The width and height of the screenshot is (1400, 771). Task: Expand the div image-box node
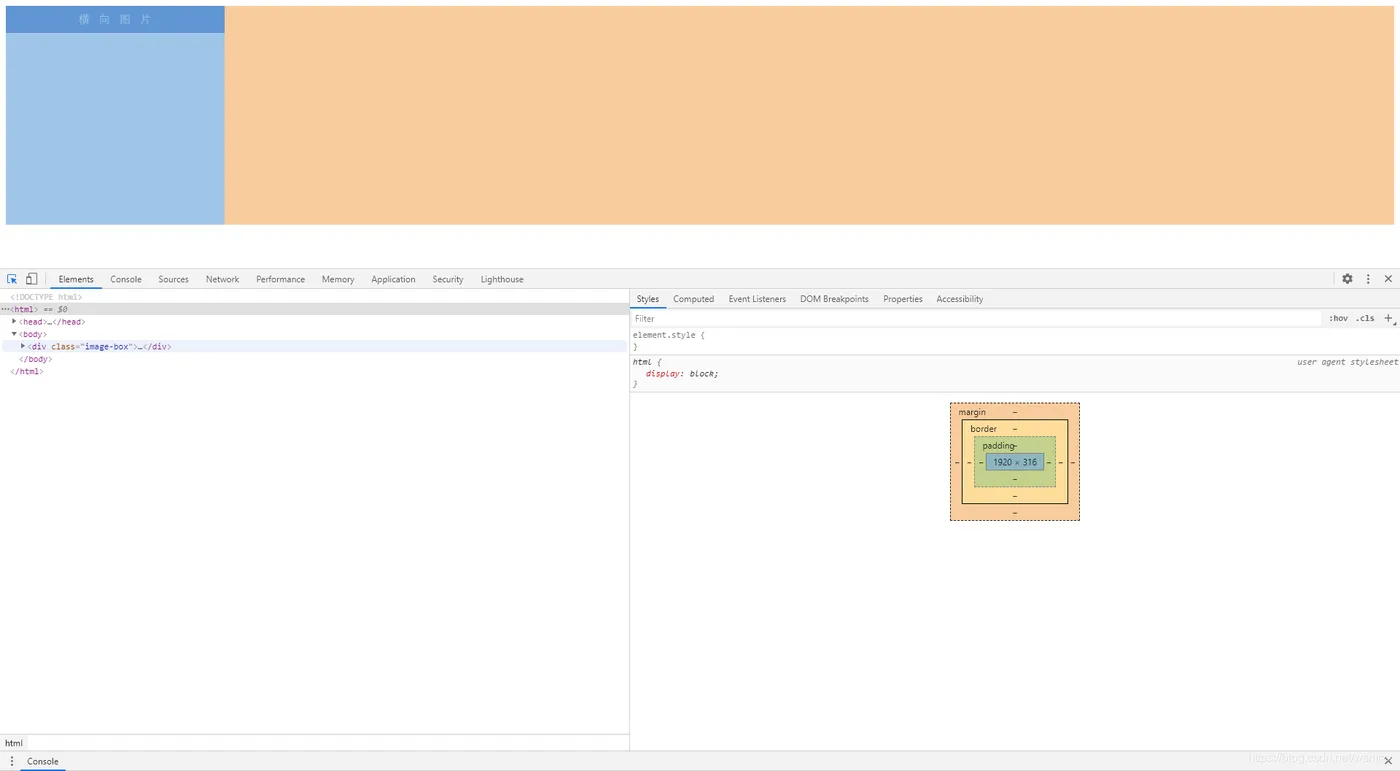23,346
